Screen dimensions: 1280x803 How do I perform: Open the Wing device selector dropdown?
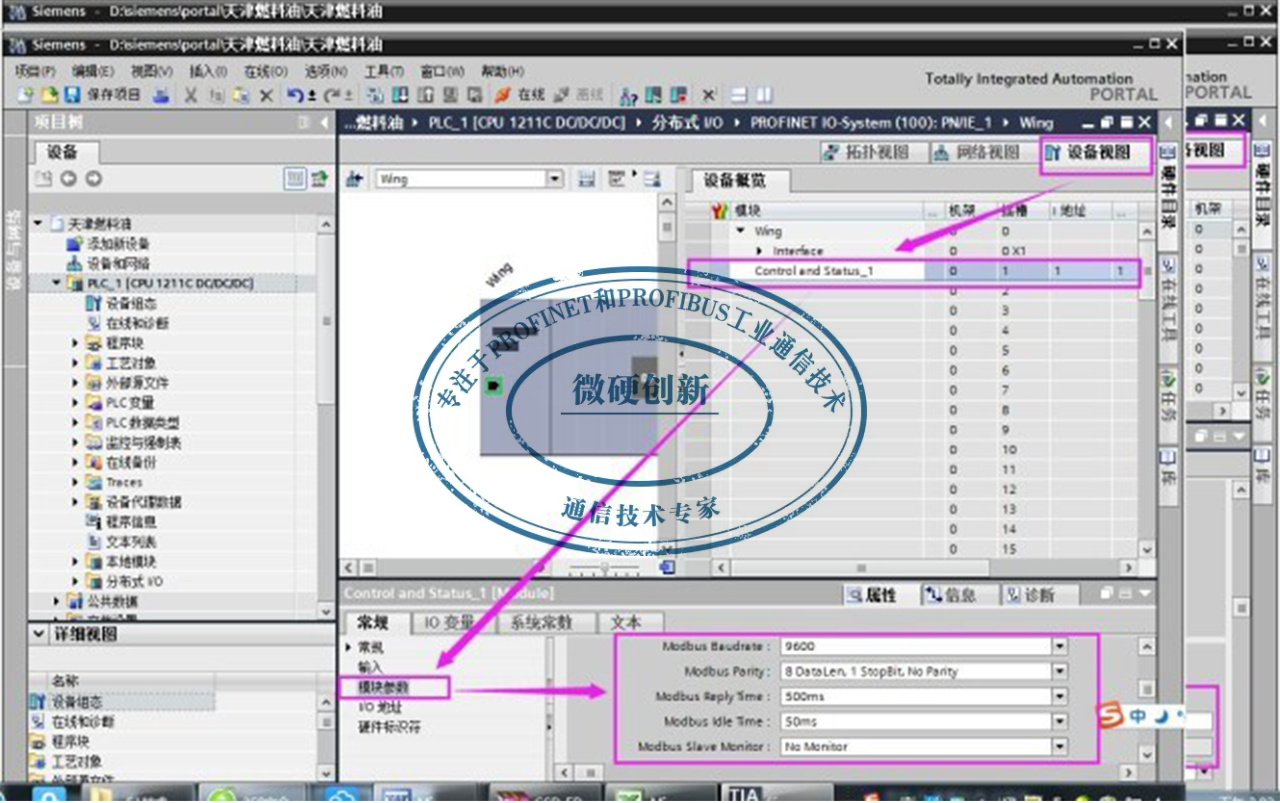click(x=555, y=179)
